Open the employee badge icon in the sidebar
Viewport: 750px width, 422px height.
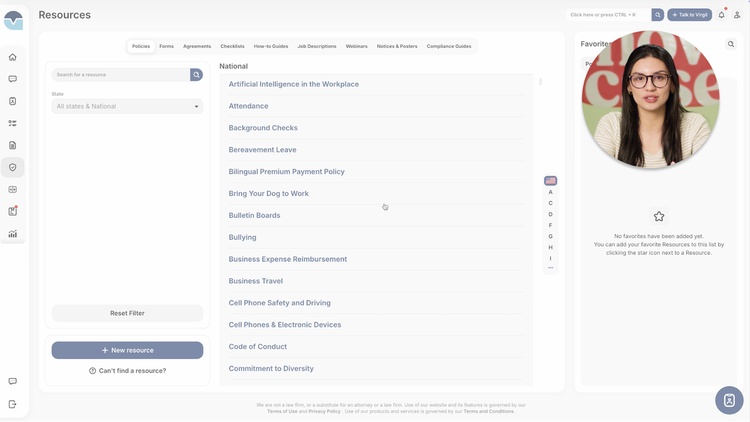pyautogui.click(x=13, y=101)
